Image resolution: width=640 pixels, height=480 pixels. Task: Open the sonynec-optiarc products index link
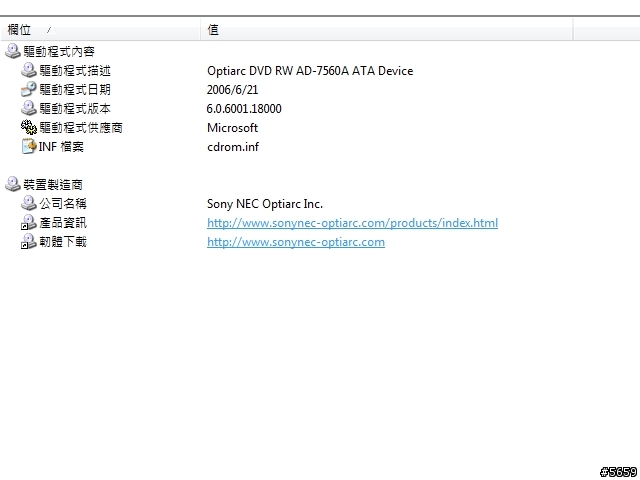point(352,223)
